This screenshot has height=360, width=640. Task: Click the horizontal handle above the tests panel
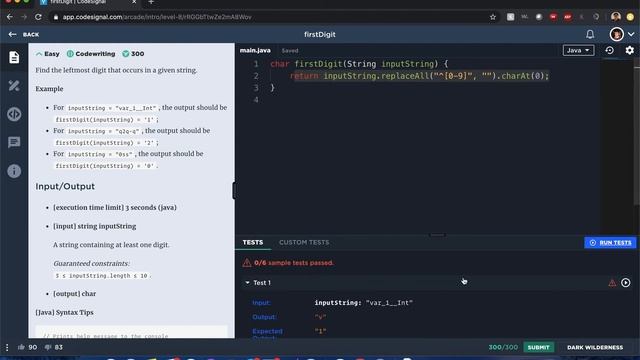point(437,235)
